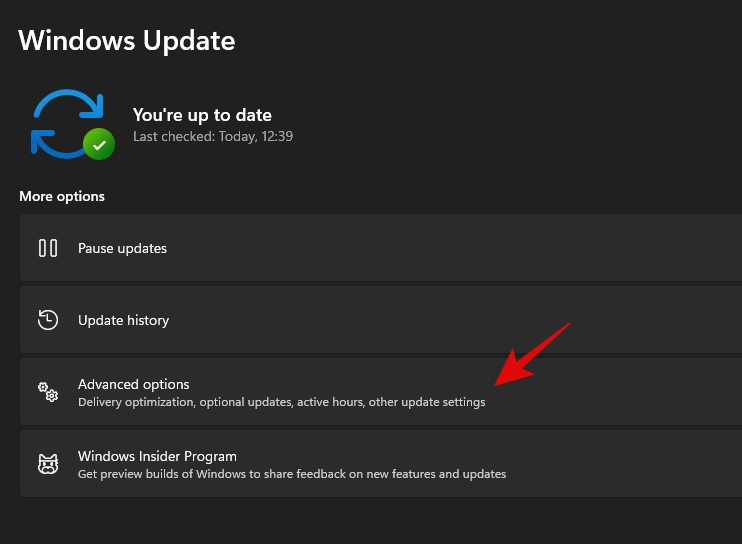This screenshot has height=544, width=742.
Task: Click the Windows Insider Program cat icon
Action: (48, 464)
